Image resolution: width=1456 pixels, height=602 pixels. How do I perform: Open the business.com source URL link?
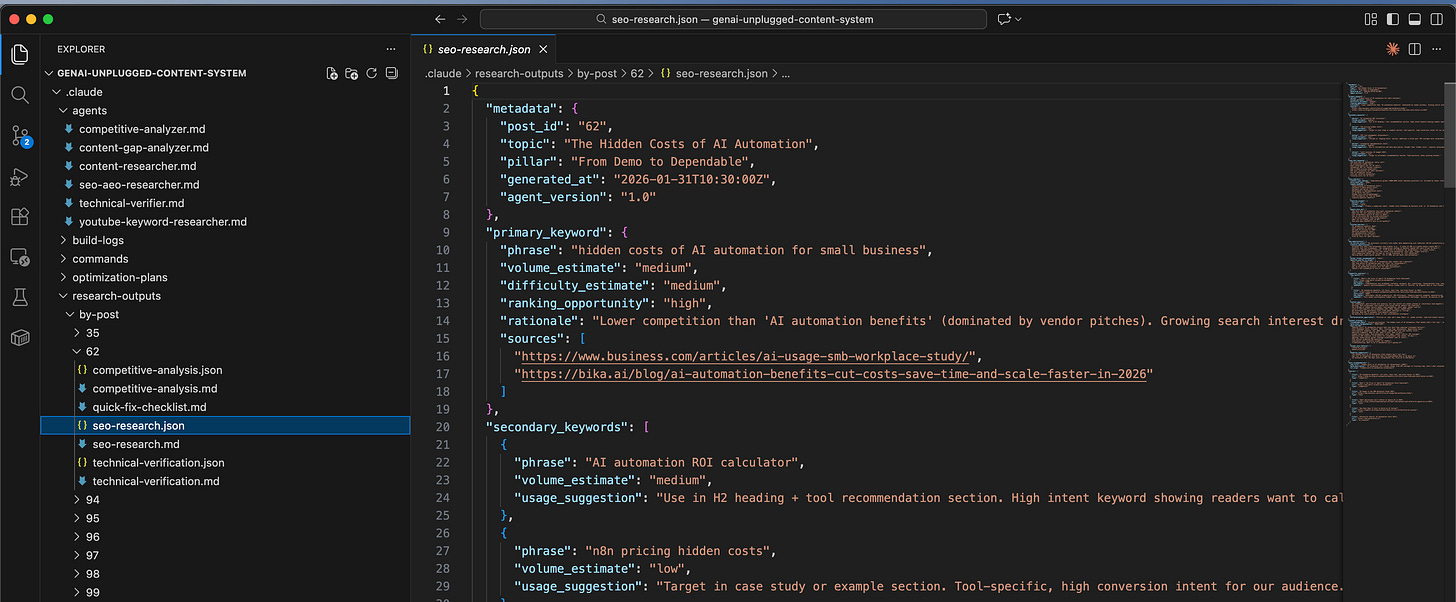[747, 356]
